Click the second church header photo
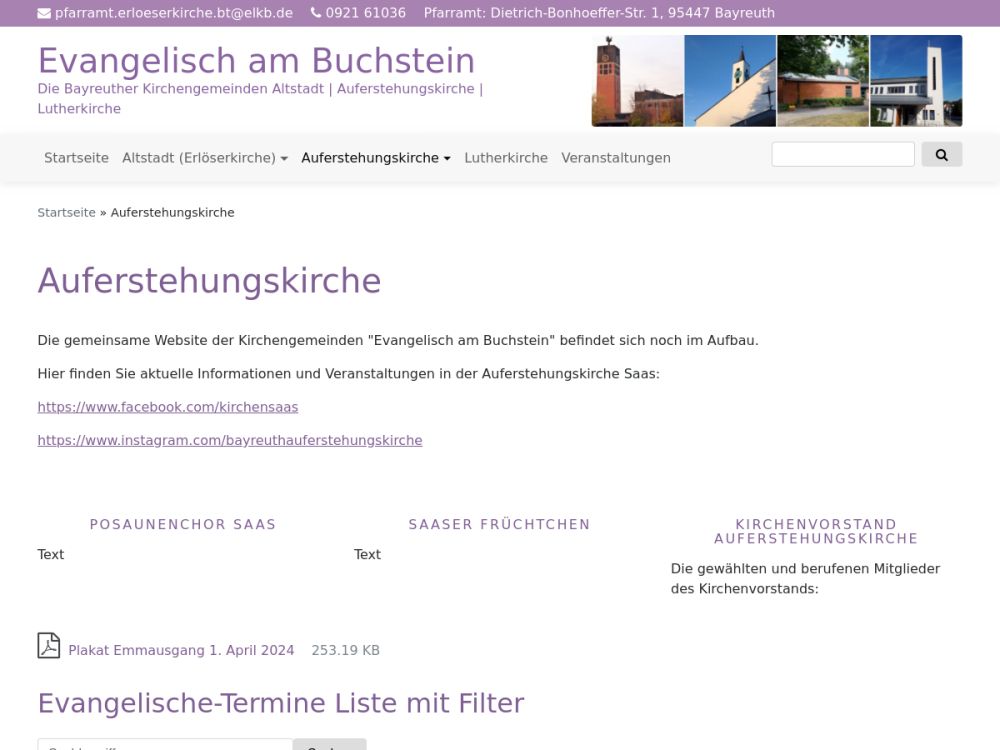The width and height of the screenshot is (1000, 750). point(730,81)
